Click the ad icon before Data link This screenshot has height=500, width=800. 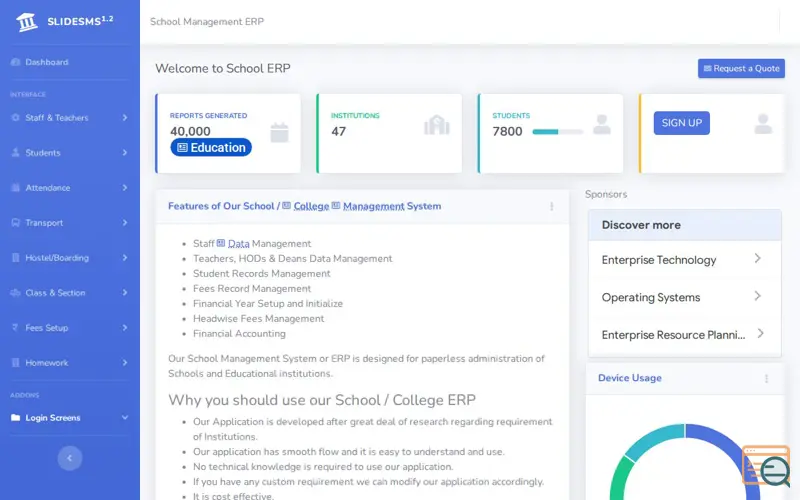(221, 243)
